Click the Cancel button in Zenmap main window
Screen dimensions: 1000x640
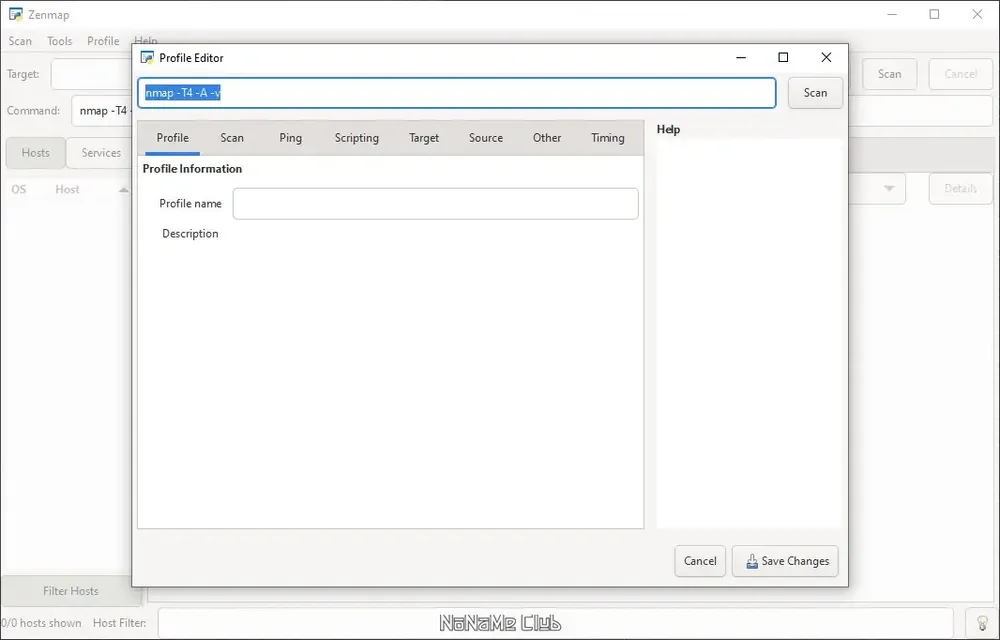click(x=960, y=74)
